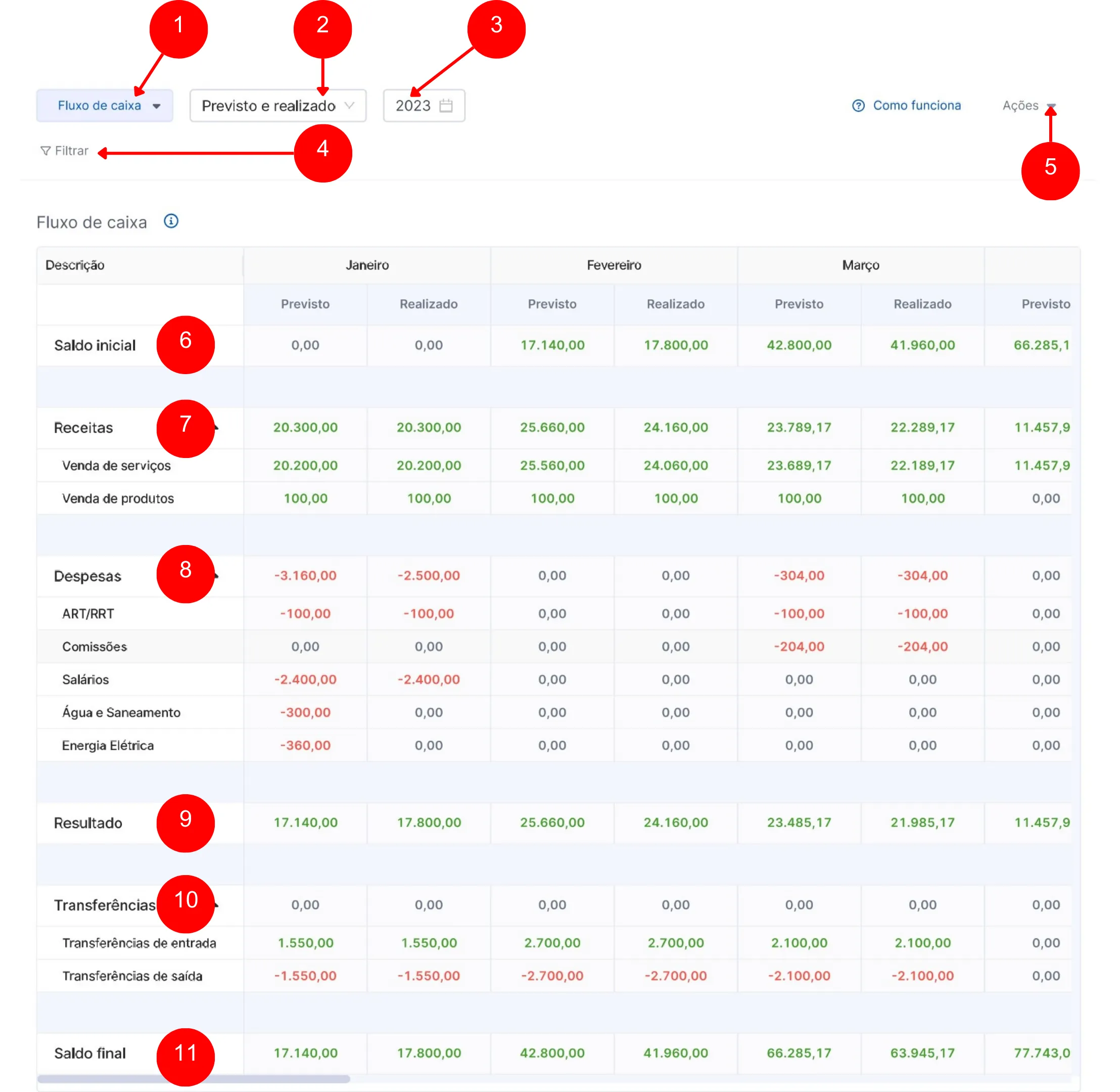This screenshot has width=1120, height=1092.
Task: Open the Fluxo de caixa report dropdown
Action: [x=105, y=106]
